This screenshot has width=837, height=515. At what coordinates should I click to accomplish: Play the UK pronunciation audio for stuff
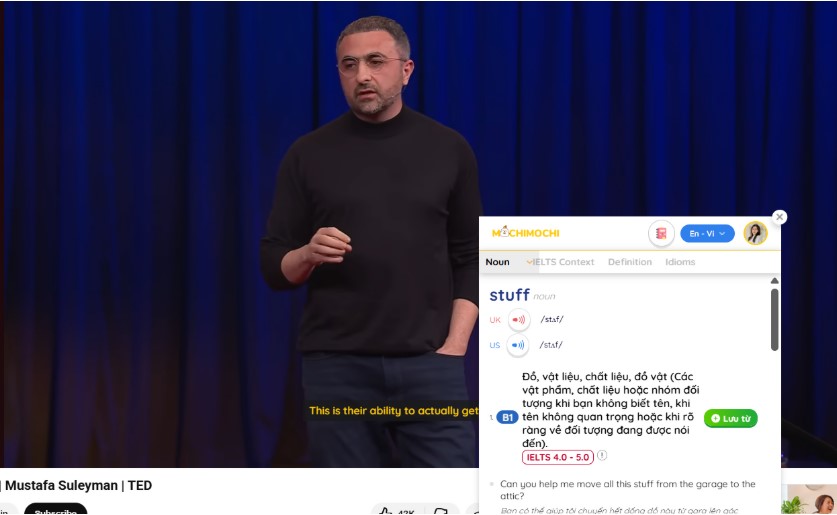[518, 320]
